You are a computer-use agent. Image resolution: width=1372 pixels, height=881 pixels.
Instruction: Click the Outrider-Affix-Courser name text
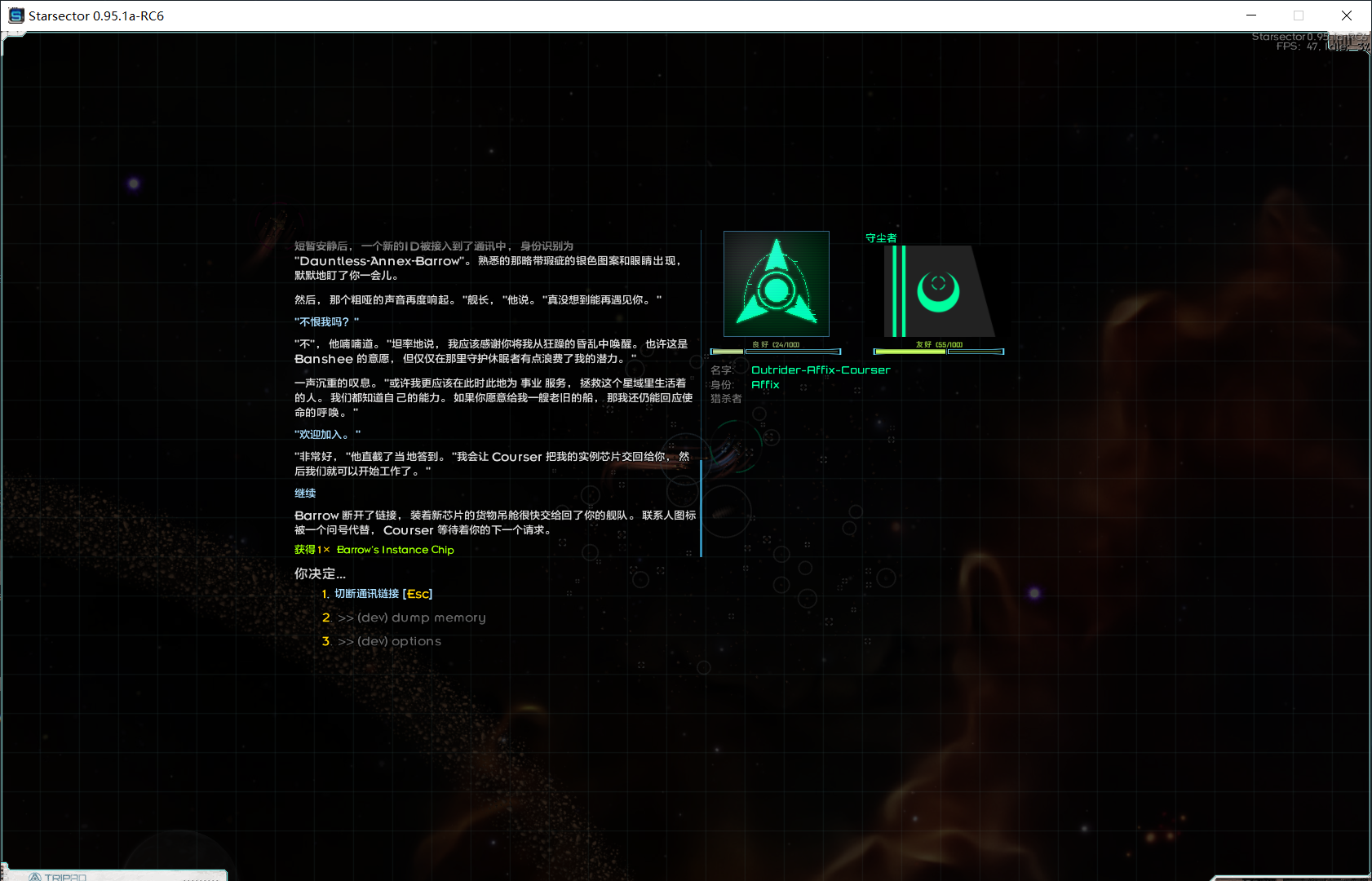point(820,370)
